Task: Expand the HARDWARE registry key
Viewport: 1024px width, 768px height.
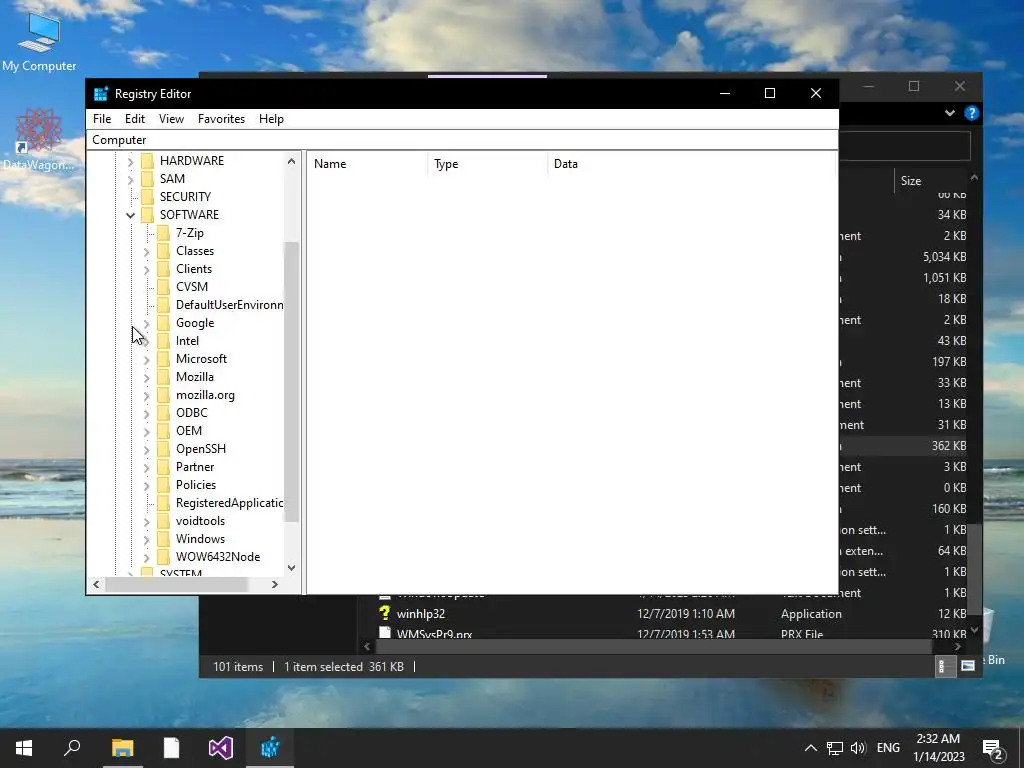Action: 130,161
